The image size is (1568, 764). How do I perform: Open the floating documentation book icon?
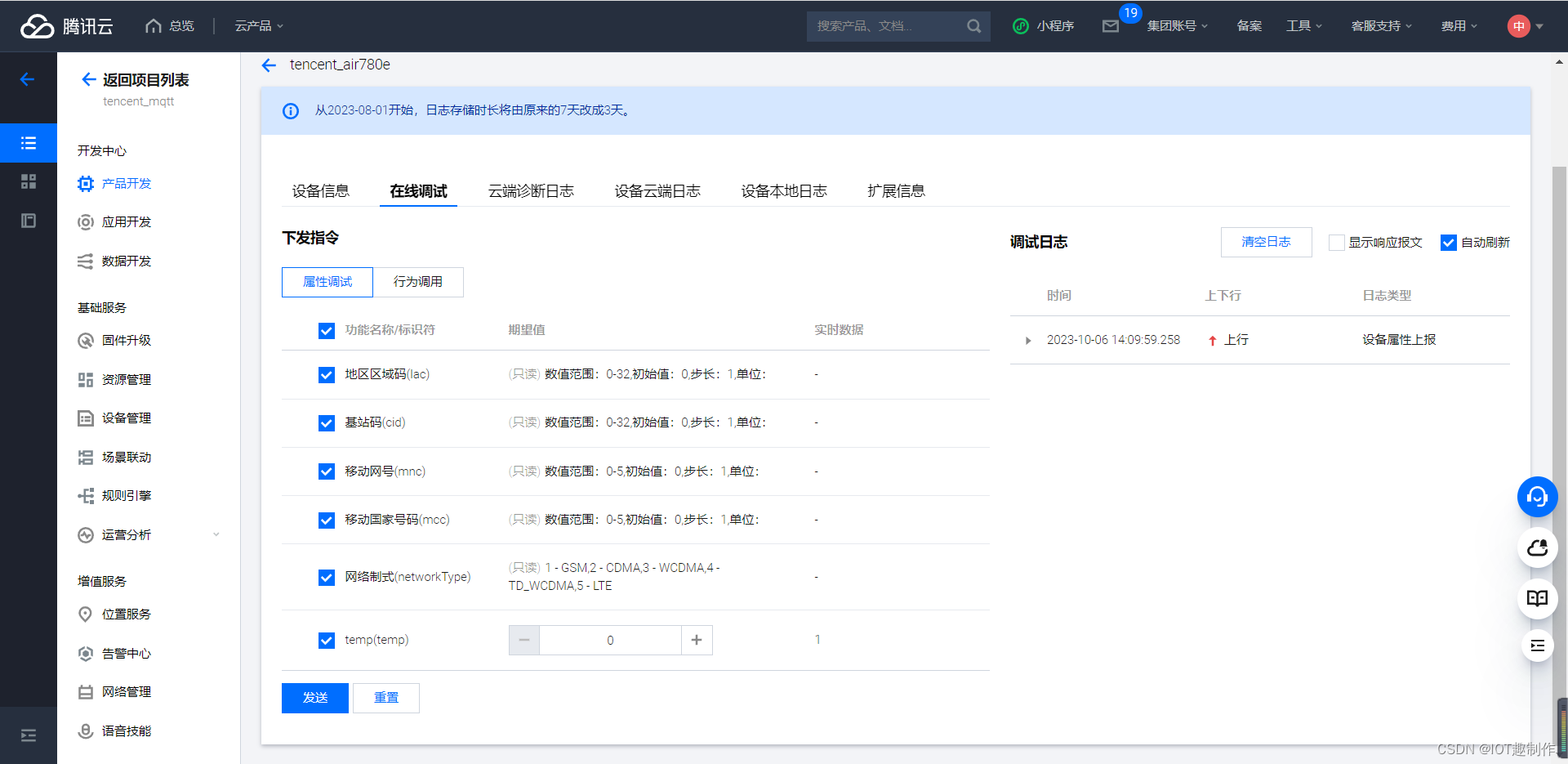1538,598
